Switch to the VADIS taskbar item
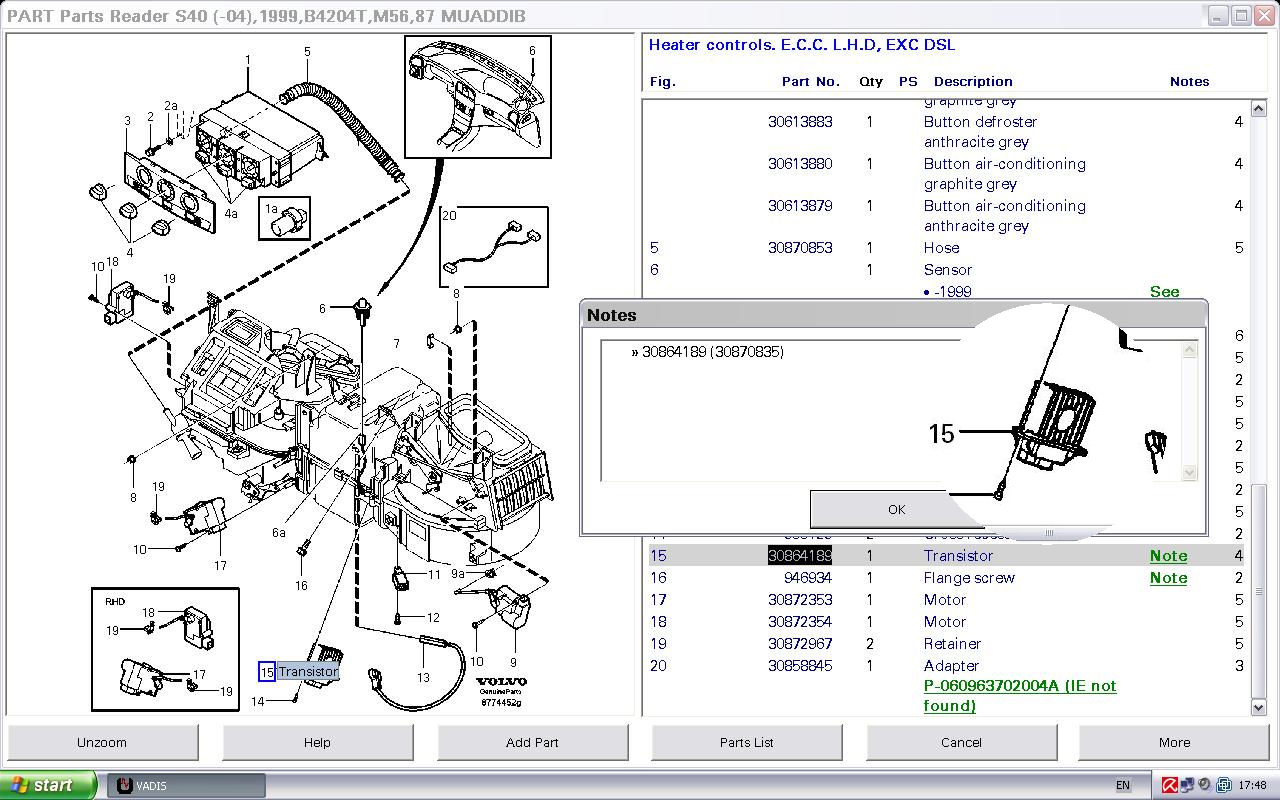The image size is (1280, 800). (x=186, y=785)
